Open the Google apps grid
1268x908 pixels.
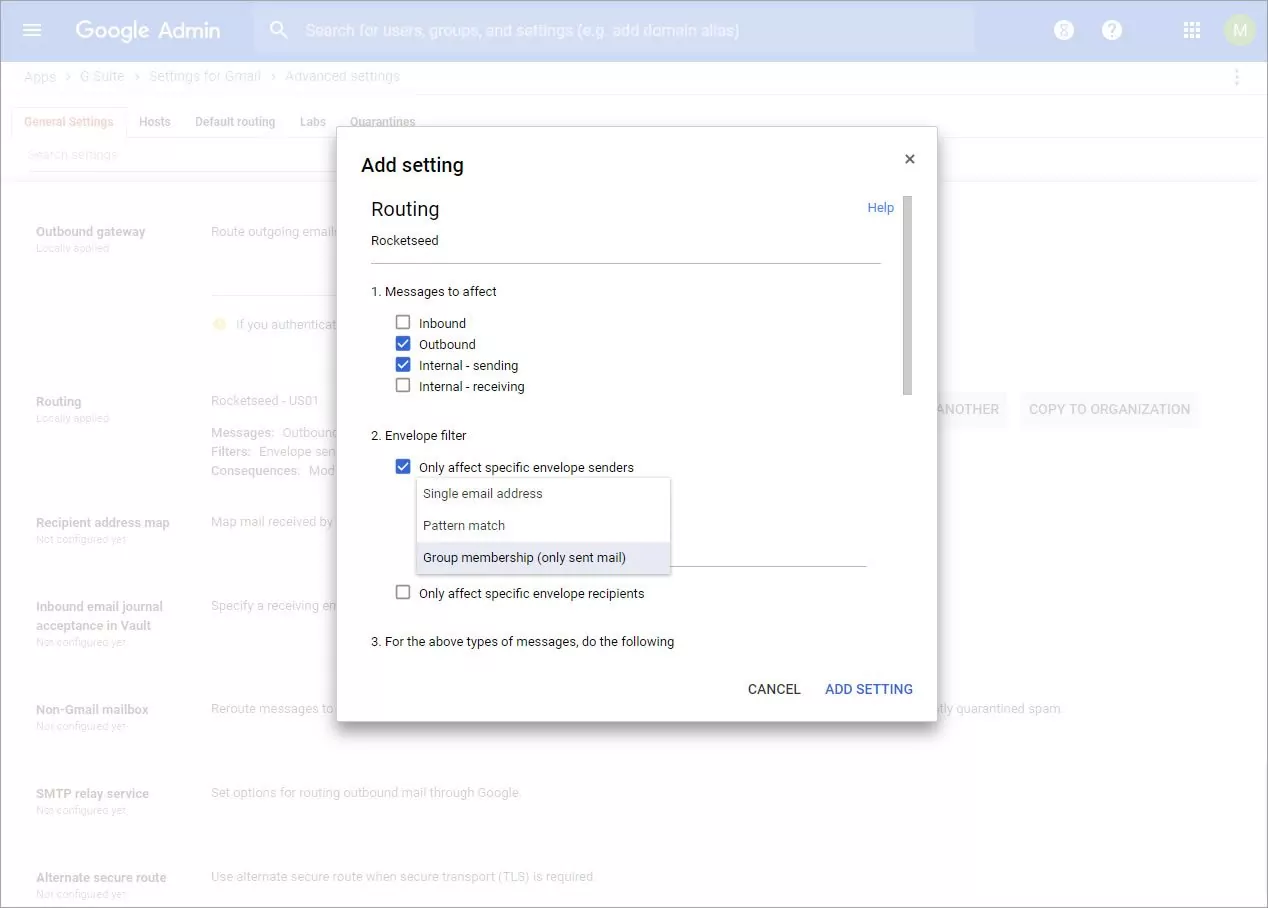point(1191,30)
